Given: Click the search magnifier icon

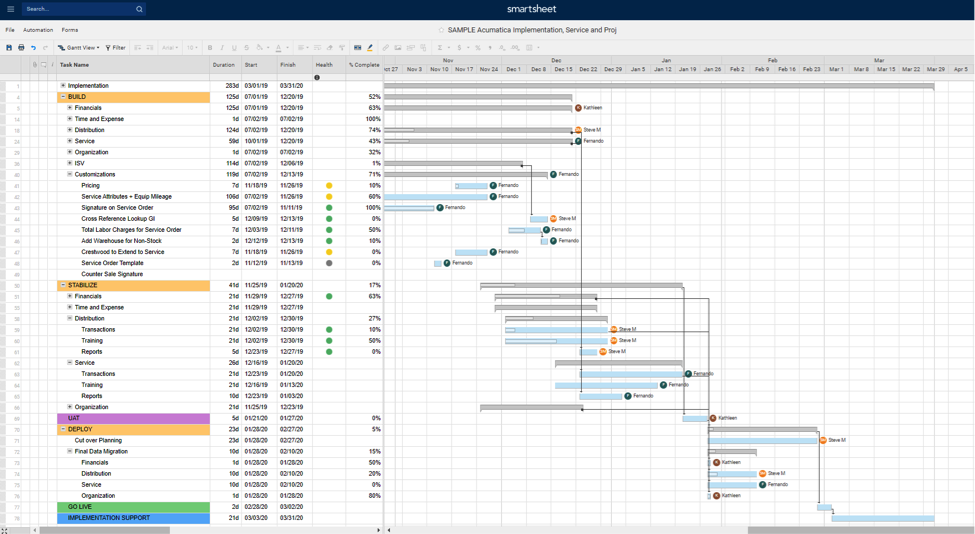Looking at the screenshot, I should point(139,9).
